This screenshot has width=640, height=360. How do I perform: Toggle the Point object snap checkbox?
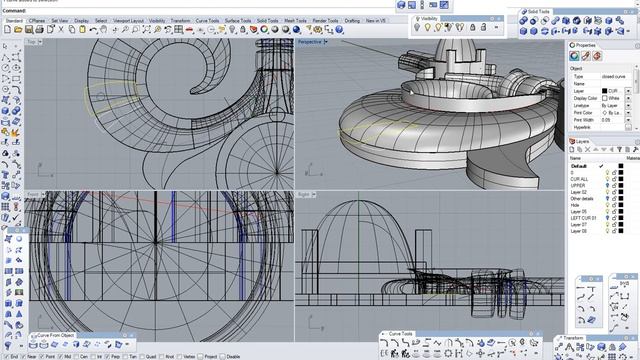click(x=42, y=356)
